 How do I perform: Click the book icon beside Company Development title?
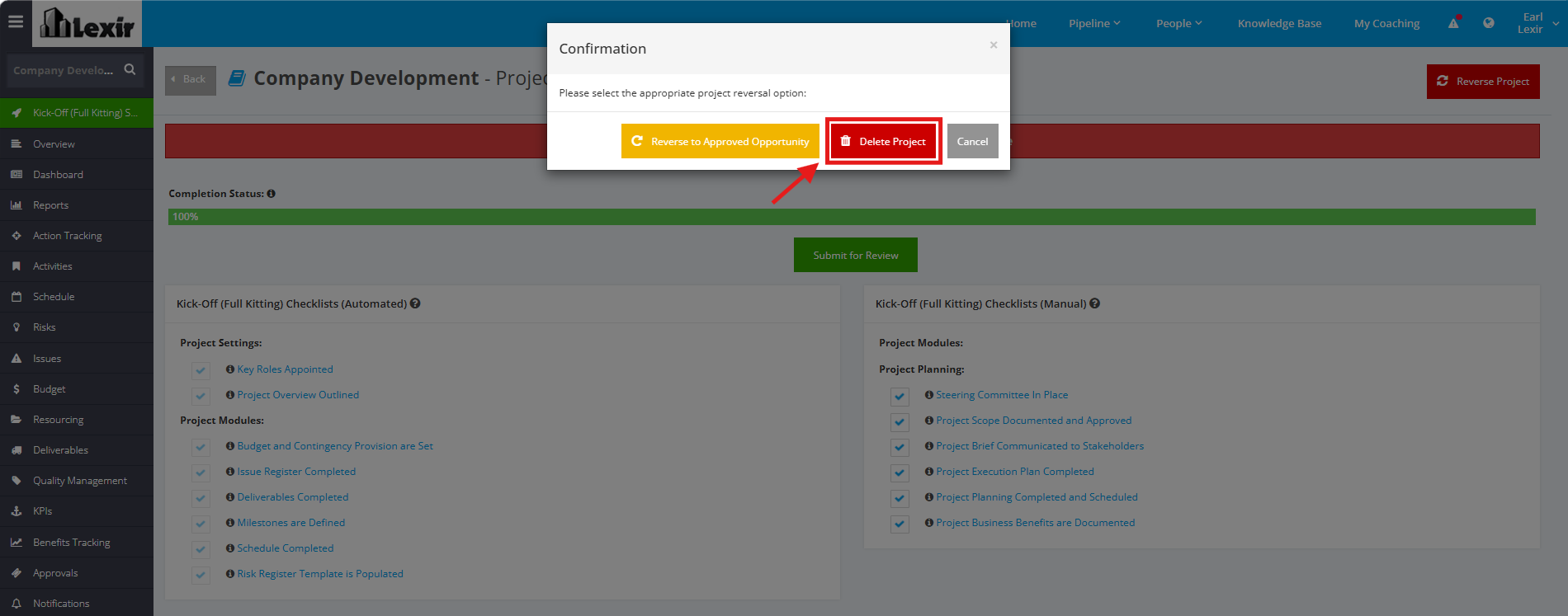[x=237, y=78]
